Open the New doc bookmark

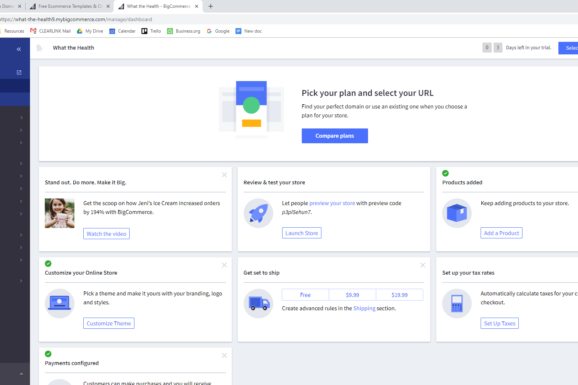[249, 31]
